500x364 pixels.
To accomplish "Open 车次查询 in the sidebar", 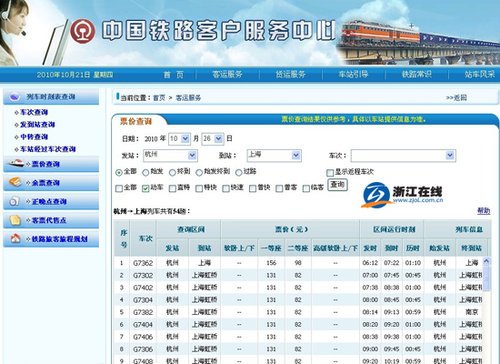I will point(34,112).
